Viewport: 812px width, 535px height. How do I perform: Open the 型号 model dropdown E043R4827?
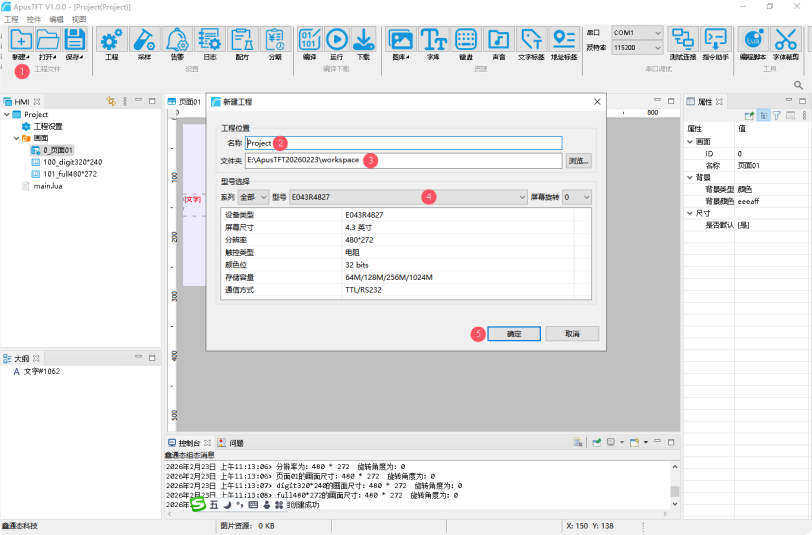[x=407, y=197]
